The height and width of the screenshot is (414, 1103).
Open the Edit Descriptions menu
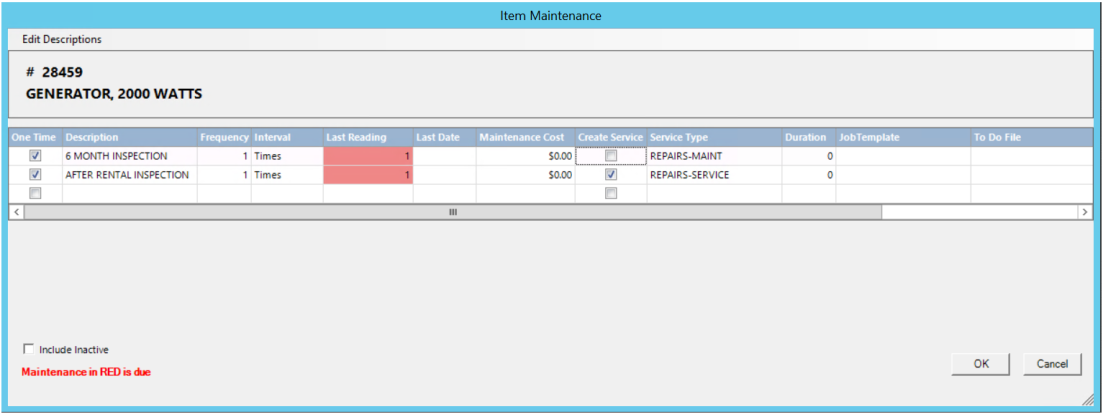point(62,39)
